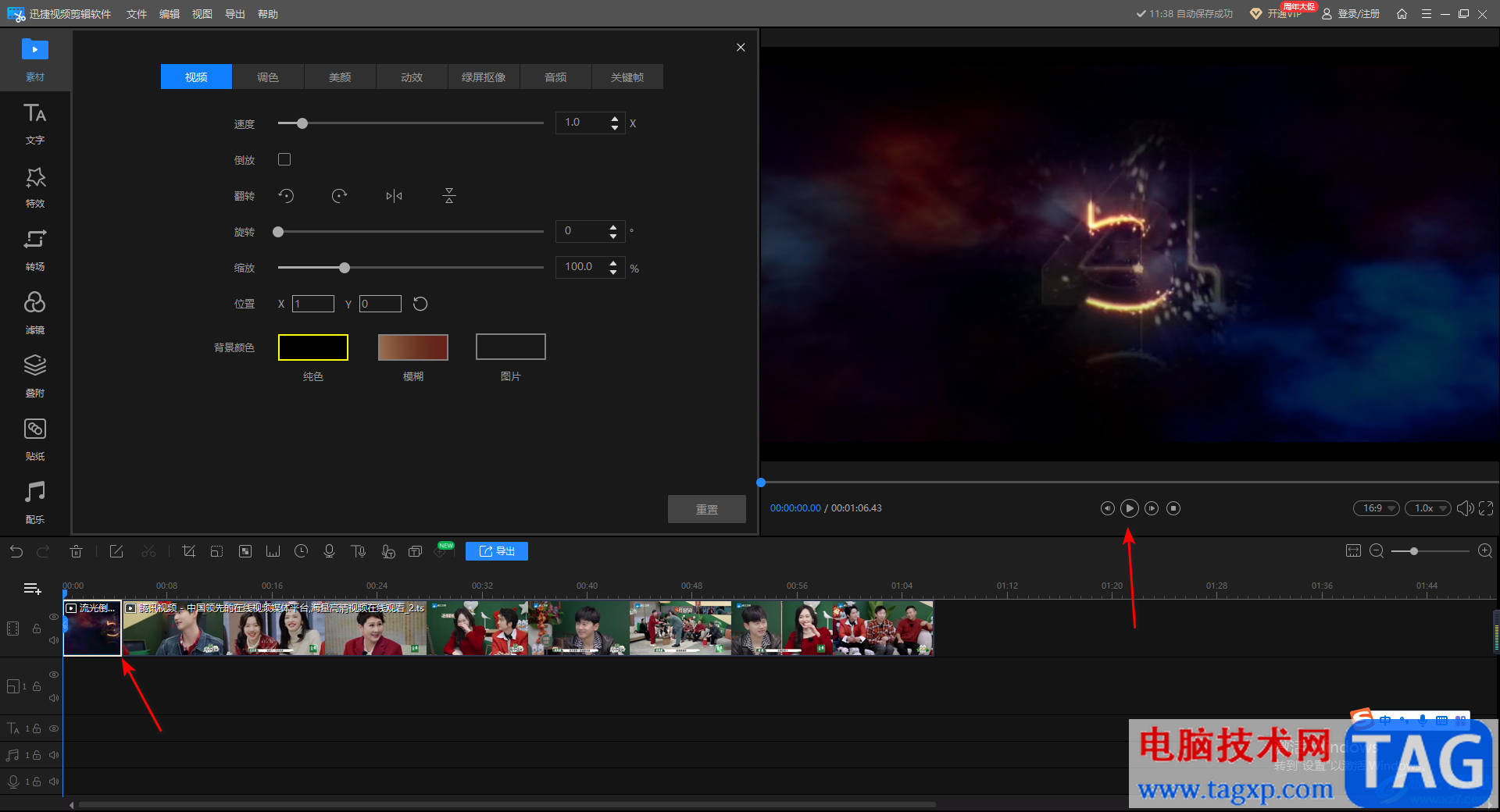Open the 贴纸 stickers panel
The image size is (1500, 812).
coord(35,440)
